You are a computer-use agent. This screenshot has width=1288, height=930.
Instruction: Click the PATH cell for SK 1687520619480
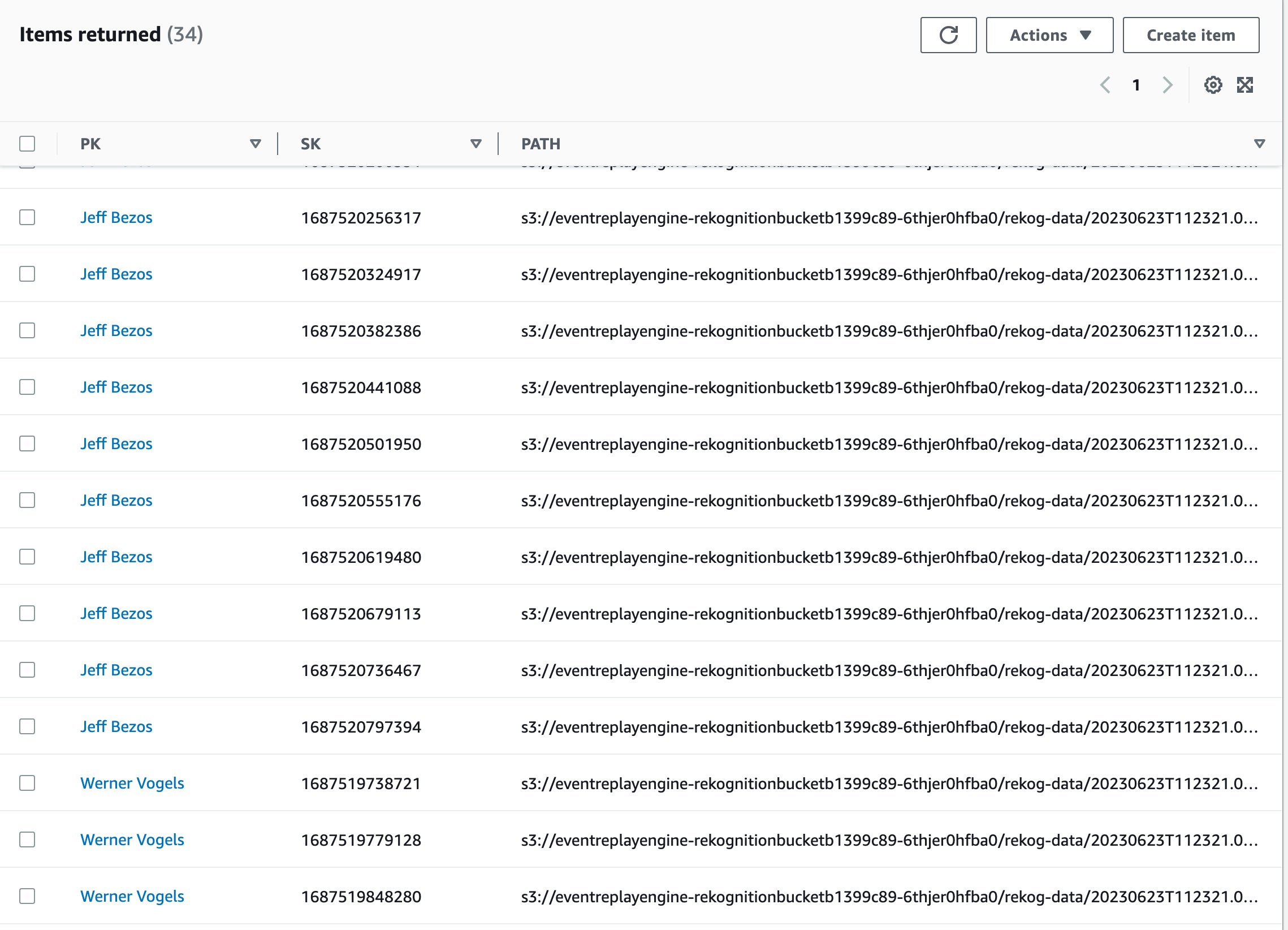pyautogui.click(x=889, y=557)
